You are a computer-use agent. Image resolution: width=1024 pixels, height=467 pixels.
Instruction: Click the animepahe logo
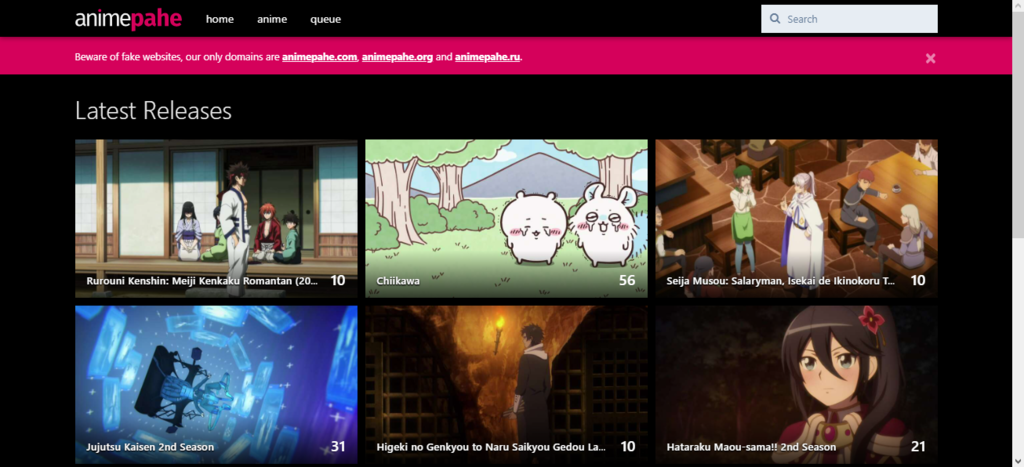tap(128, 19)
